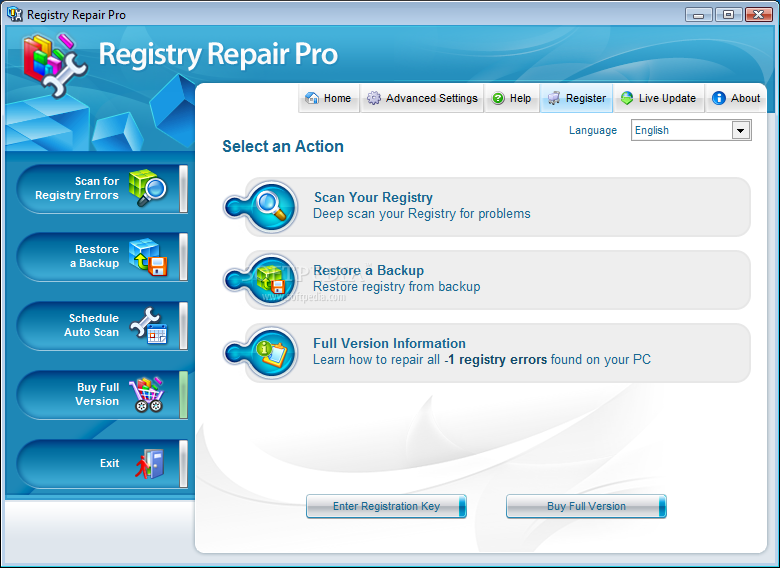Click the Scan for Registry Errors magnifier icon
Screen dimensions: 780x568
[x=147, y=188]
